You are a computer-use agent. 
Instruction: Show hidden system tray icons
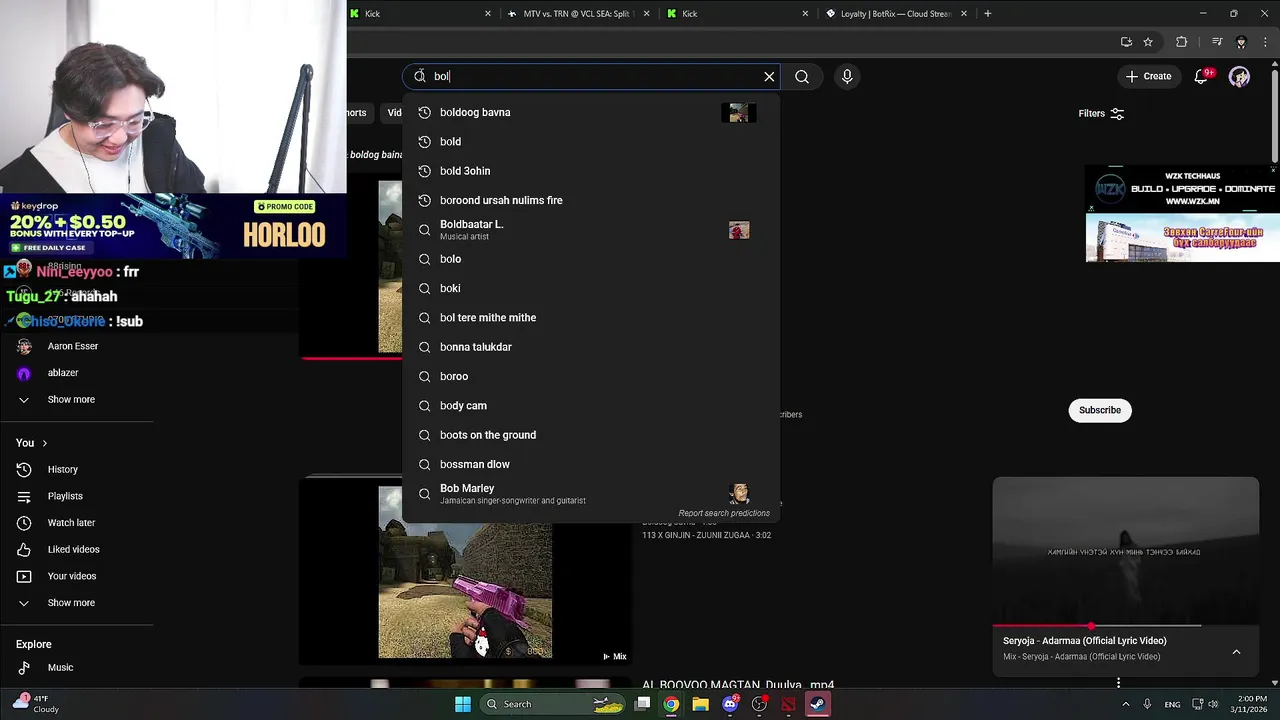coord(1125,704)
